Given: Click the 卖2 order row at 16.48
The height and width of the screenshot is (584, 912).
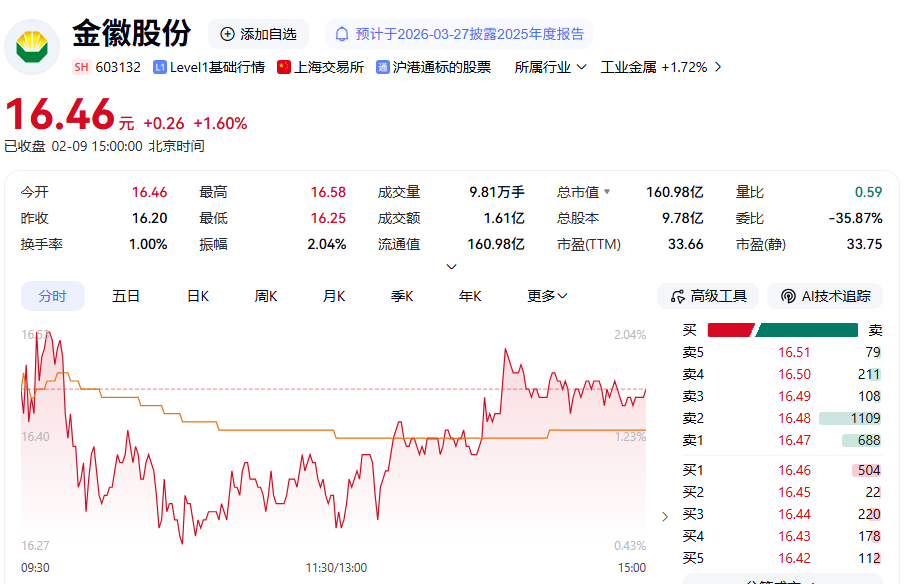Looking at the screenshot, I should 782,418.
